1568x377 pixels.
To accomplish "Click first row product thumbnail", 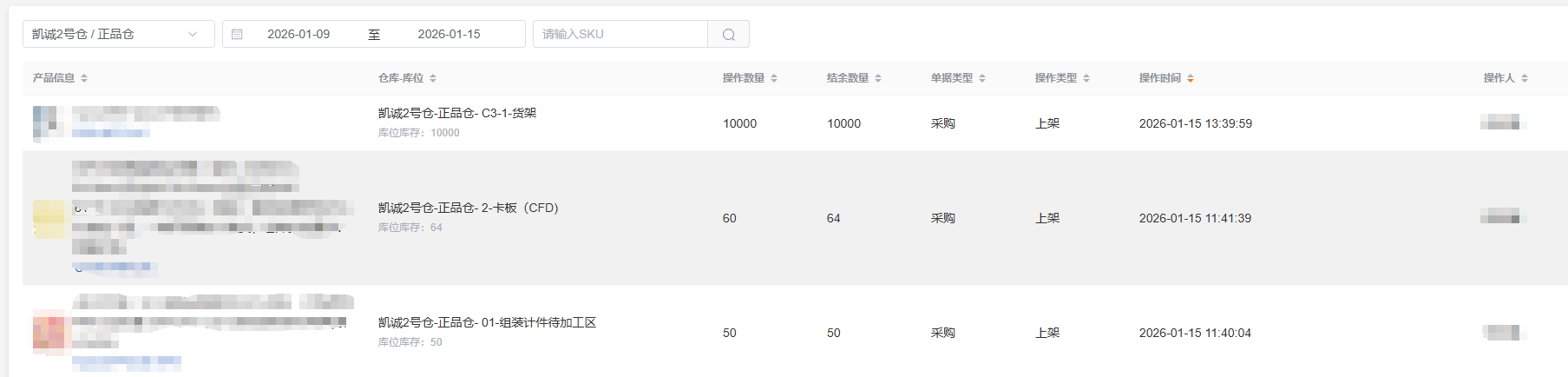I will click(48, 122).
